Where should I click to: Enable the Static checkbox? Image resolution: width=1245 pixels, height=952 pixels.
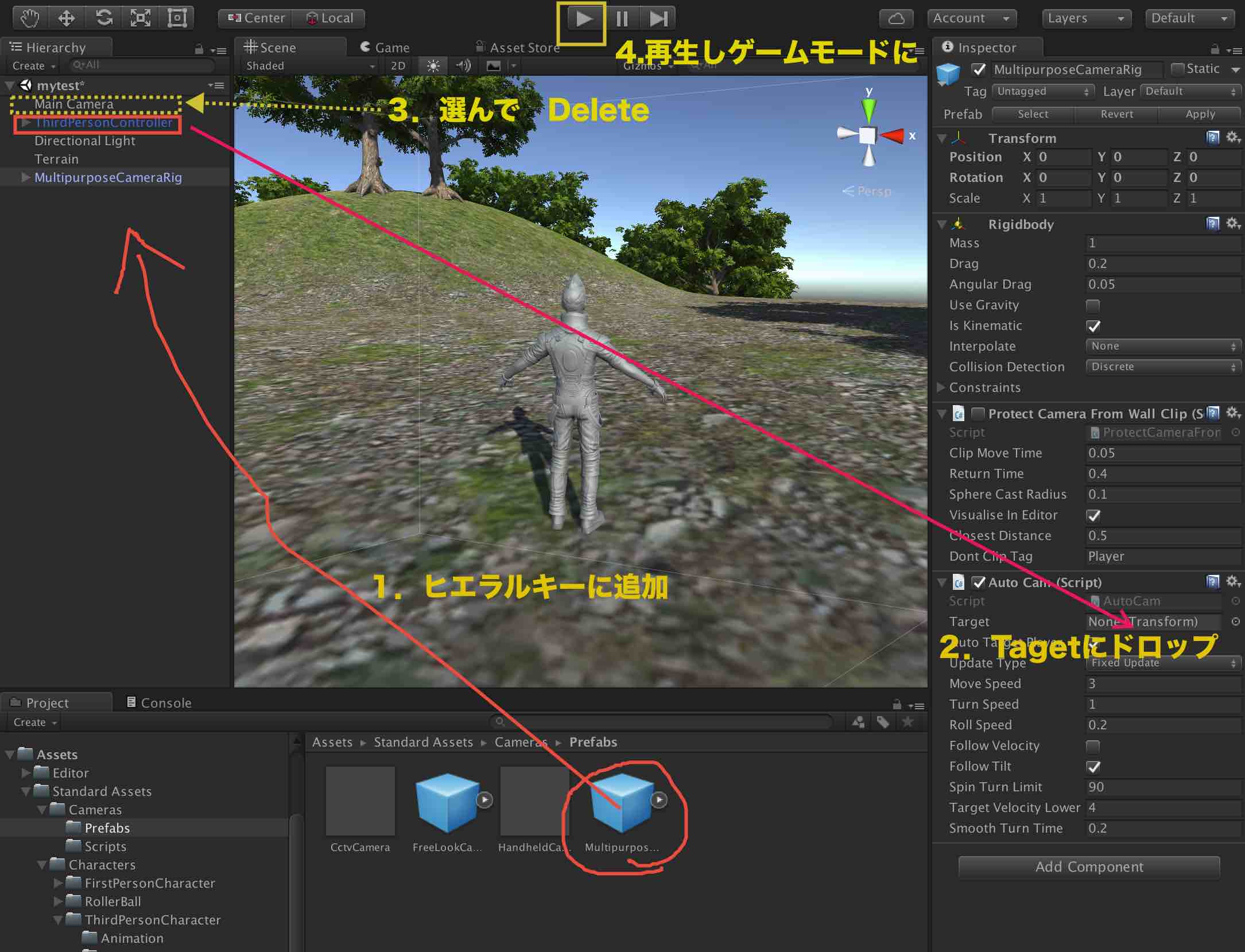[1177, 69]
